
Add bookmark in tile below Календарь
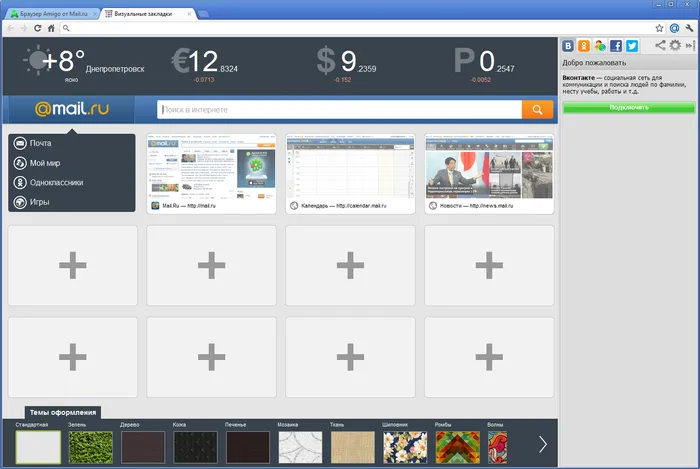(350, 266)
